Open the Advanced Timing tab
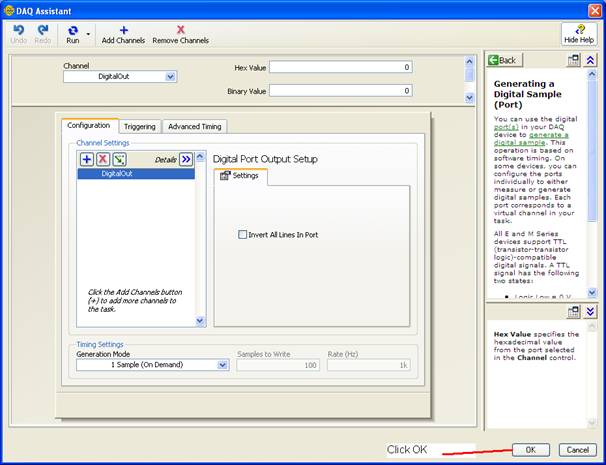The image size is (606, 465). click(195, 126)
